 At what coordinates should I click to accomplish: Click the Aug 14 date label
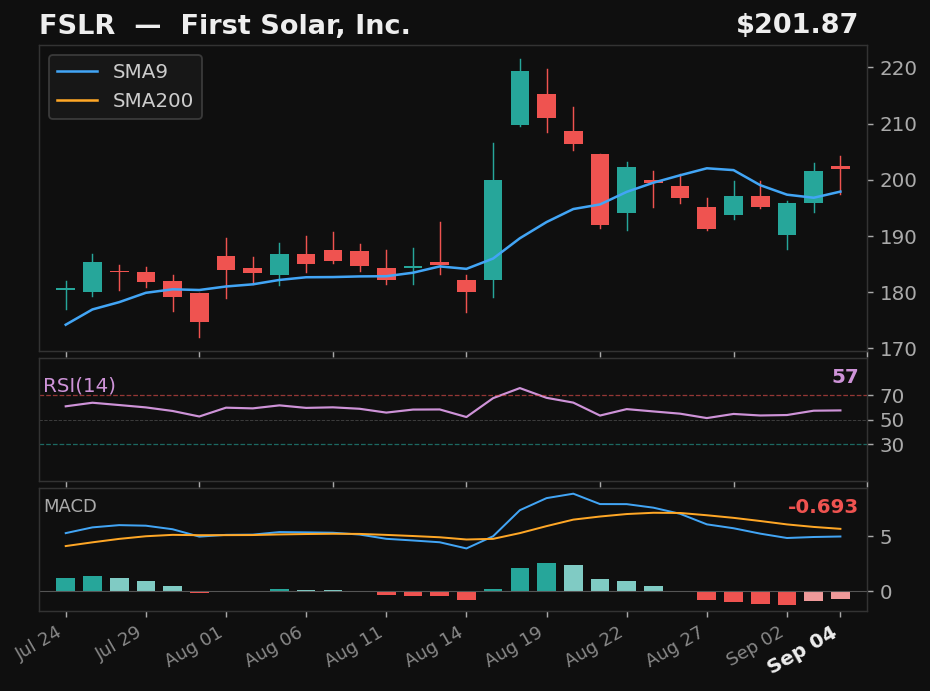click(x=434, y=645)
